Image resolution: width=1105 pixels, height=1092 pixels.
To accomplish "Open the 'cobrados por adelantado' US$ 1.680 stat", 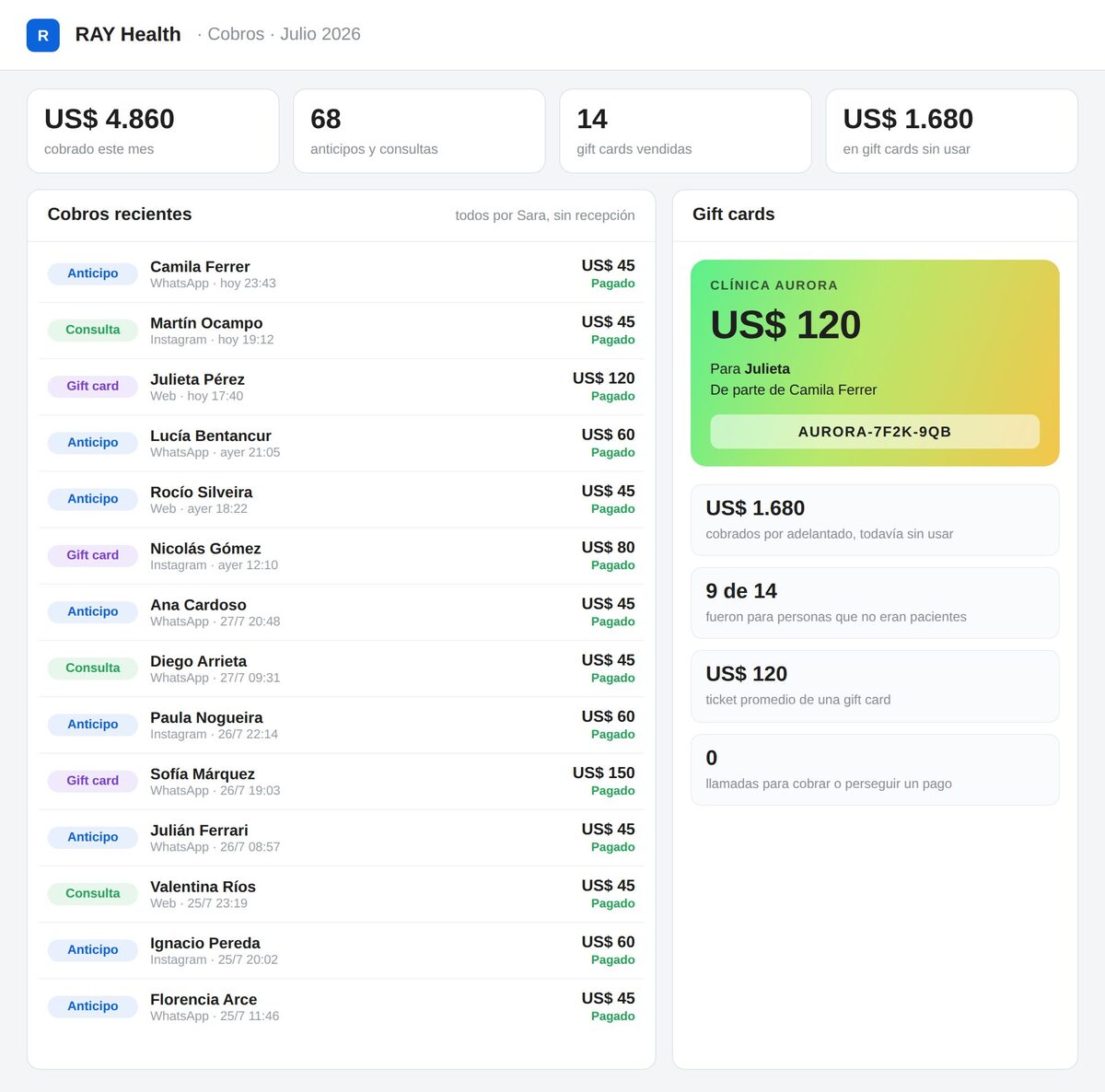I will (875, 520).
